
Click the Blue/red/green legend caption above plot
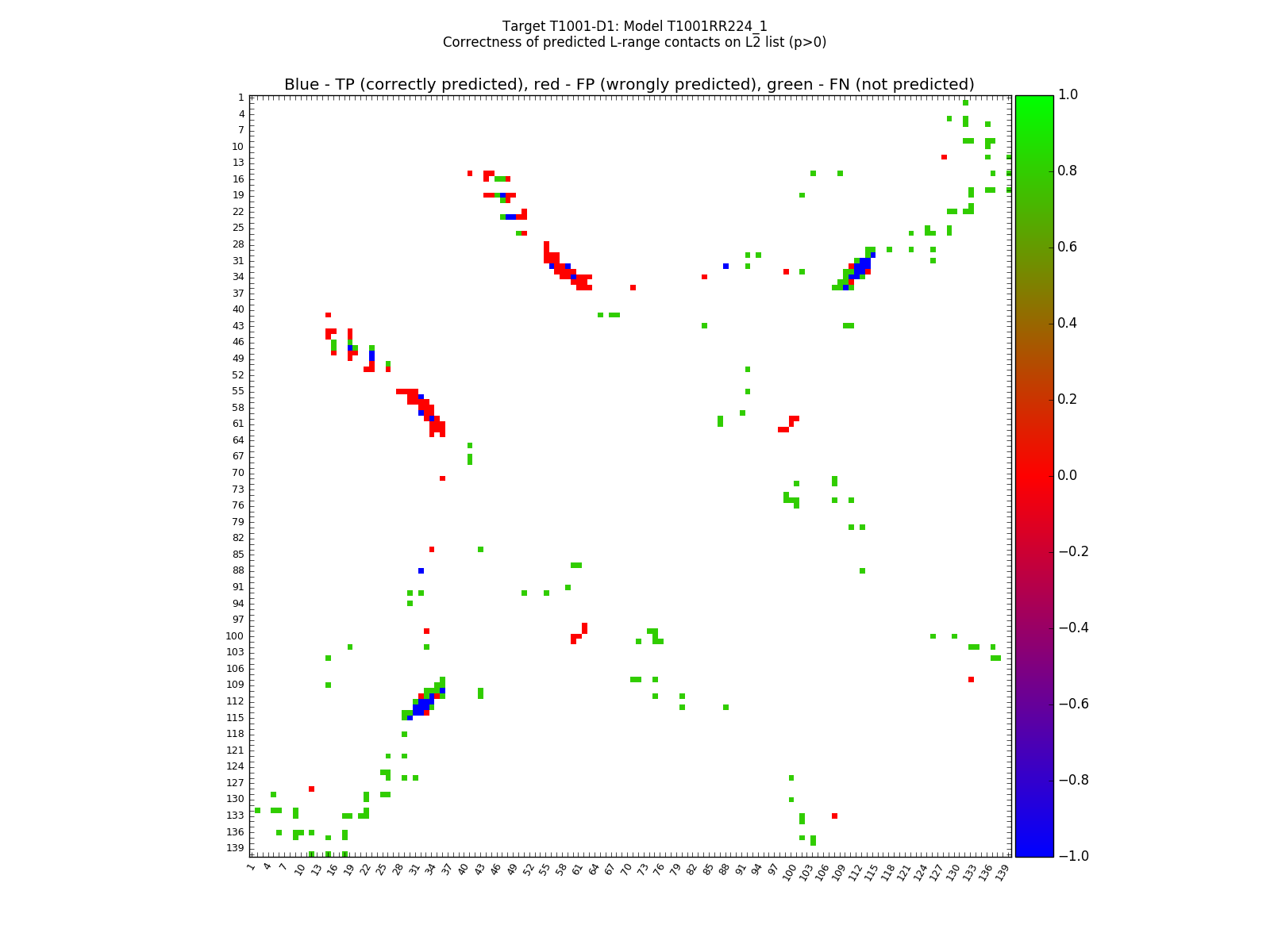pyautogui.click(x=629, y=85)
